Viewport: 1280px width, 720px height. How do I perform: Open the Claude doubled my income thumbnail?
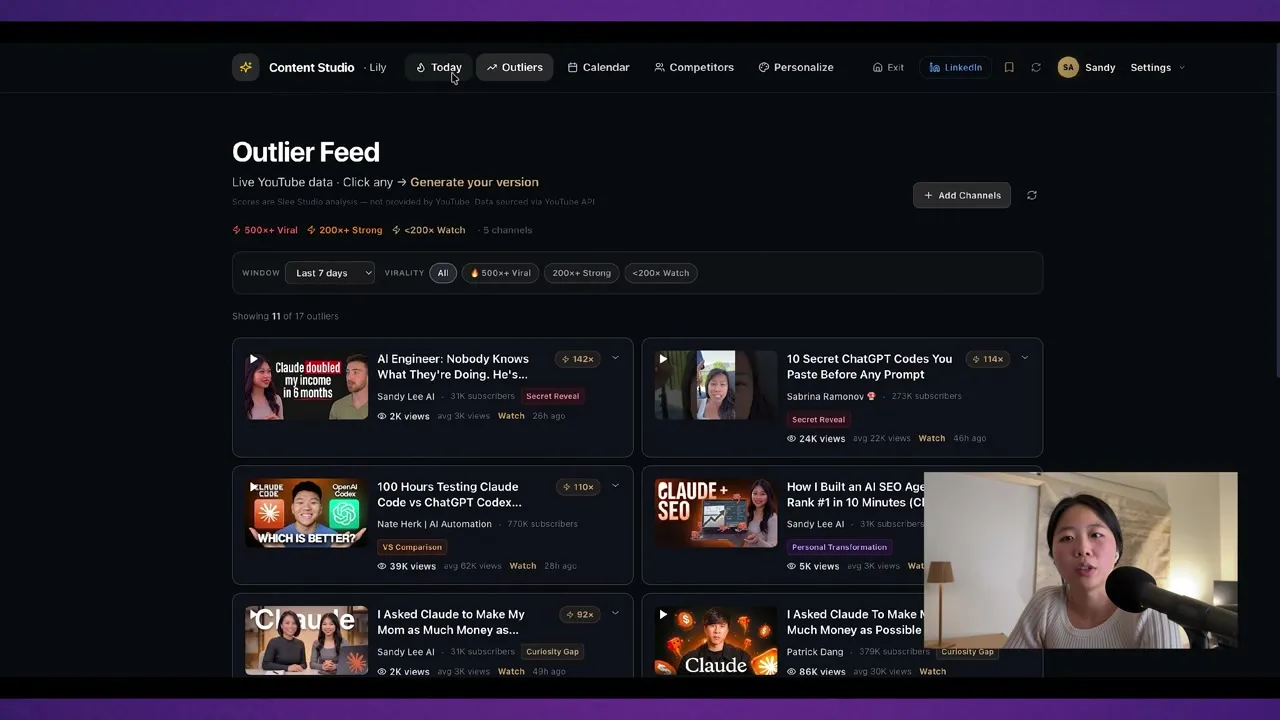pos(306,385)
